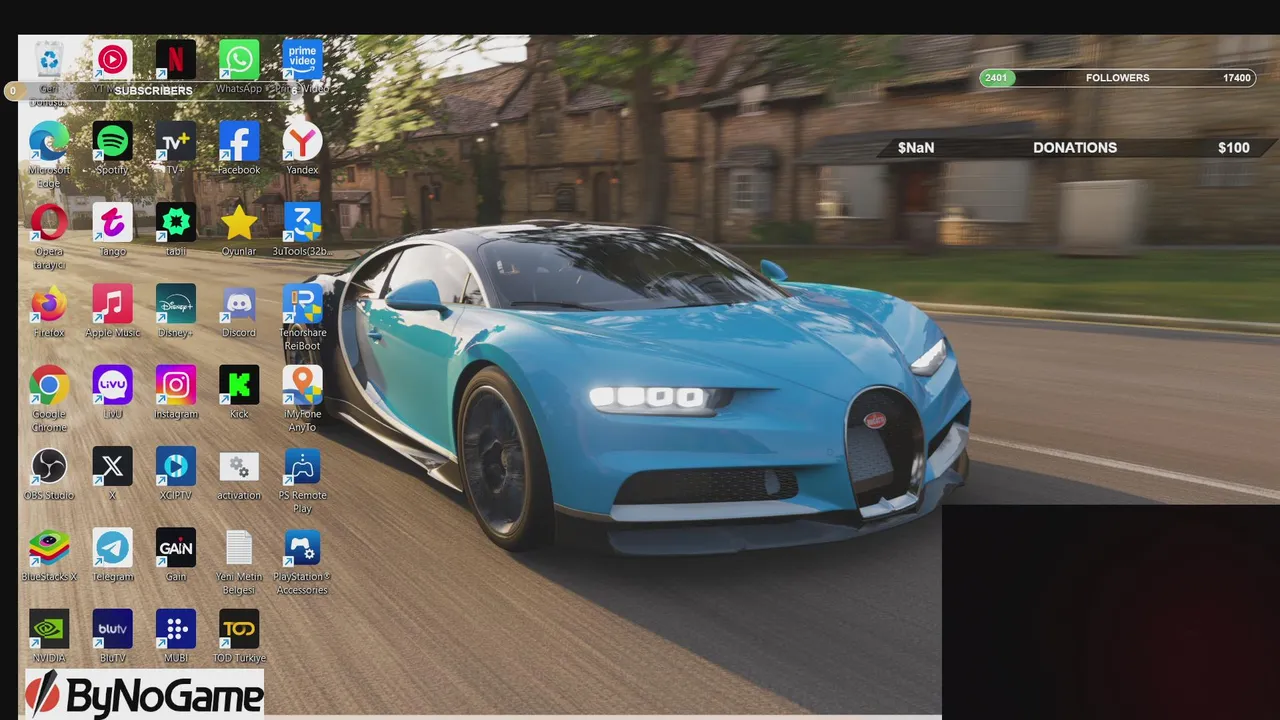Launch 3uTools(32b...) shortcut
This screenshot has width=1280, height=720.
(x=302, y=222)
